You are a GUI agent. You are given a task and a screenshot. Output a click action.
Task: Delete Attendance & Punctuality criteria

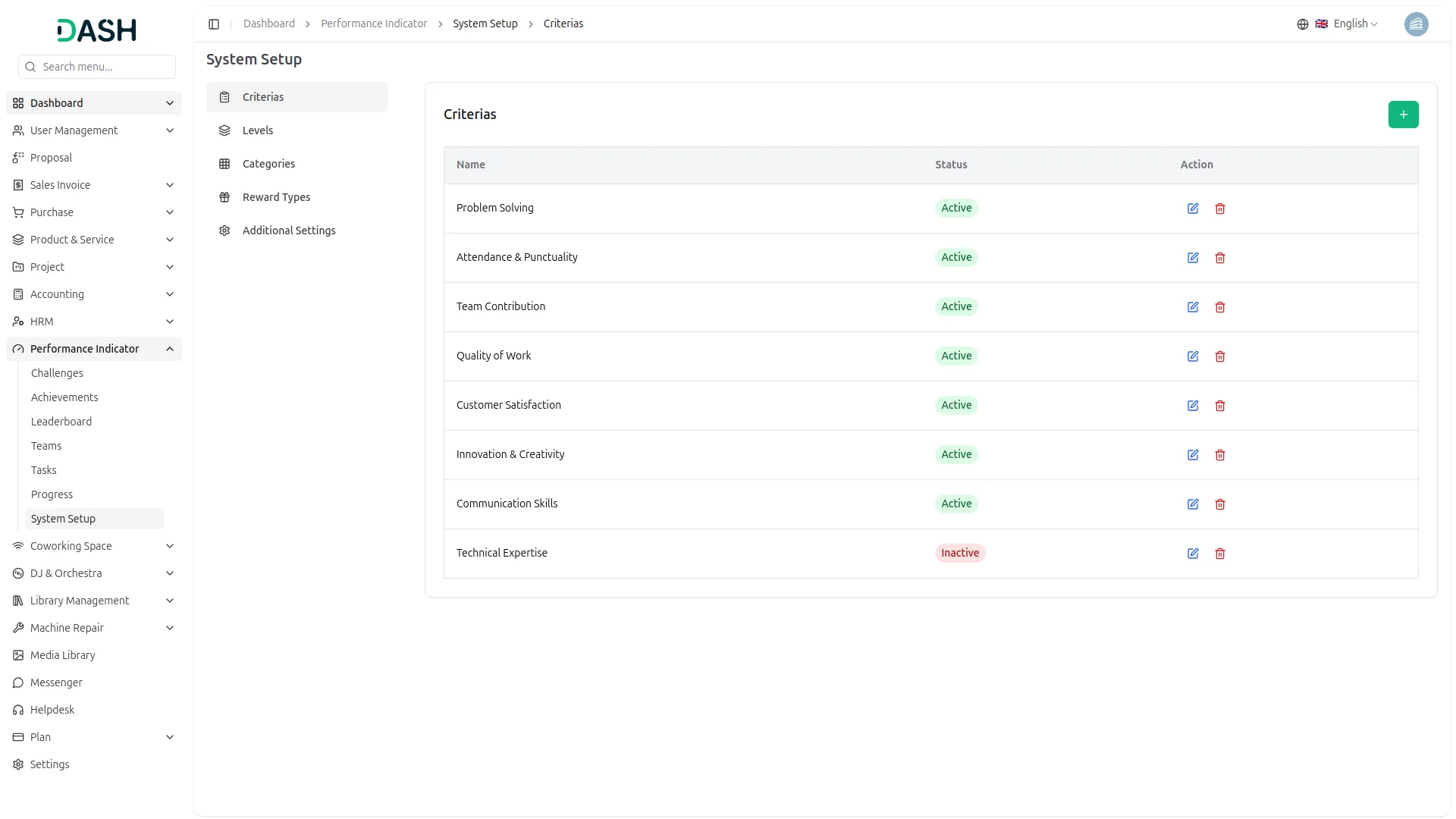[x=1220, y=258]
